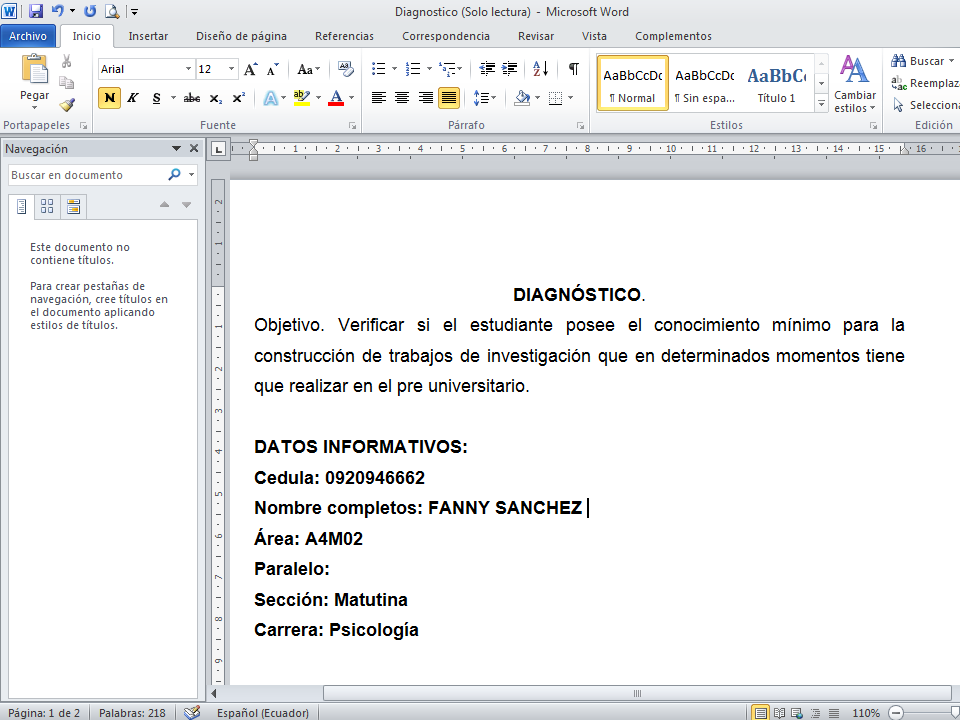Open Fuente dialog launcher
Screen dimensions: 960x720
point(353,125)
